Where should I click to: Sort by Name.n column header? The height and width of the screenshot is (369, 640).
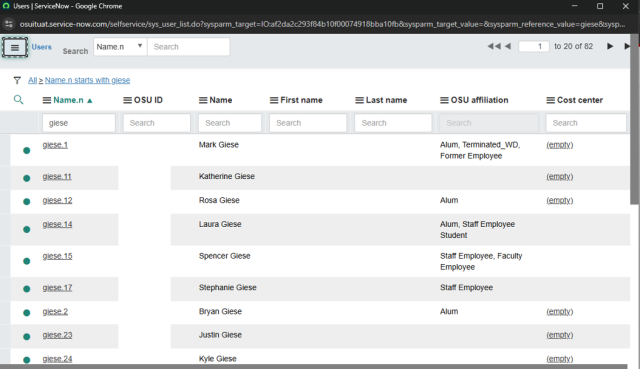click(68, 100)
